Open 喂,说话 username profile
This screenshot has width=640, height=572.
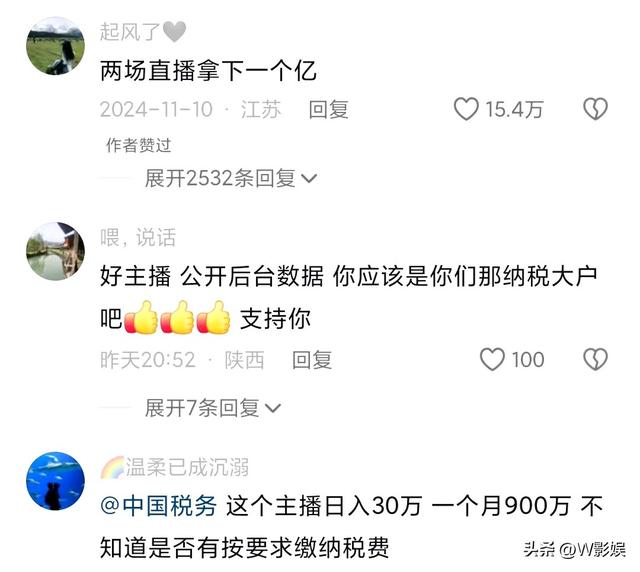point(138,237)
